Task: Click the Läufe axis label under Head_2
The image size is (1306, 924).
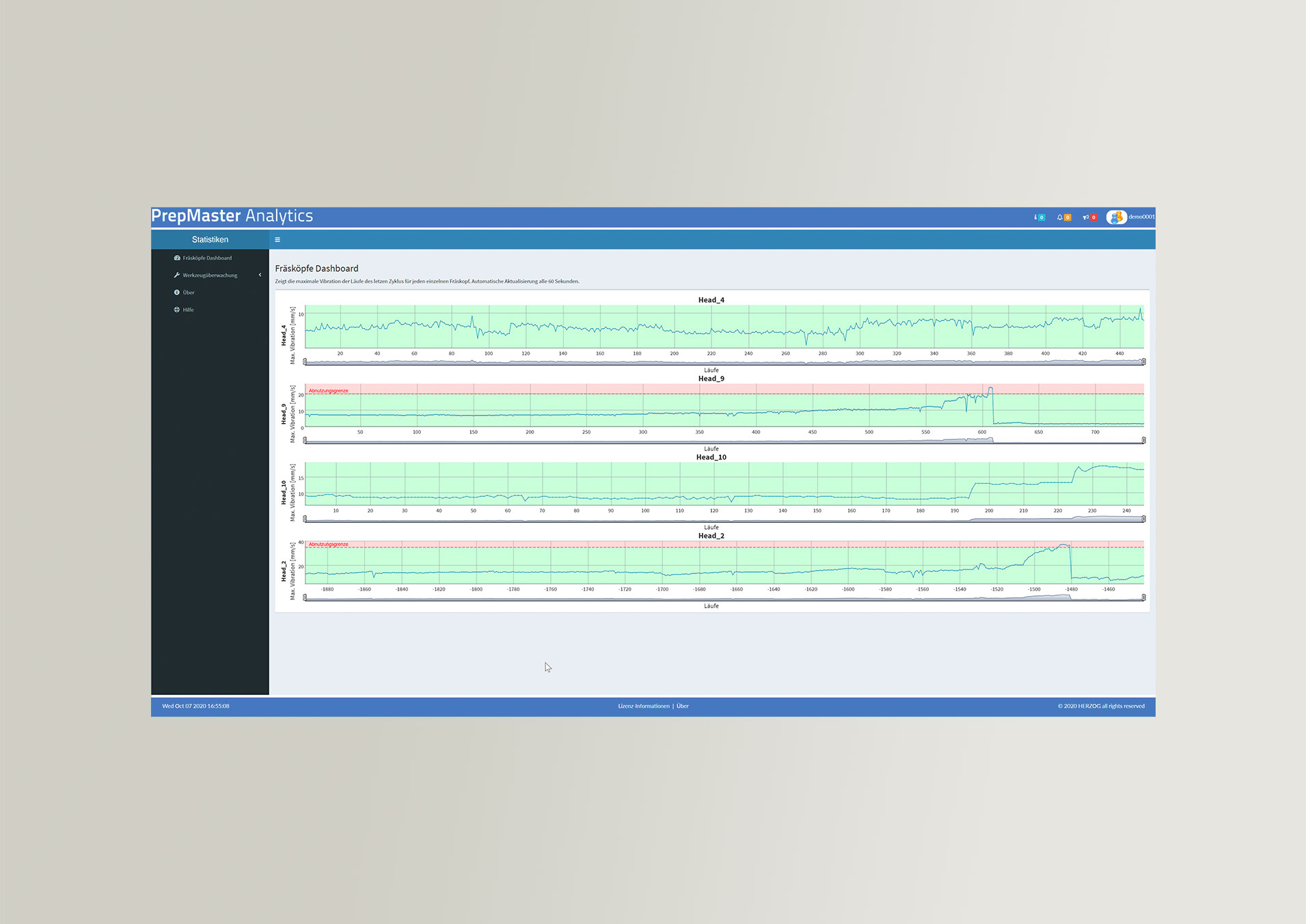Action: pyautogui.click(x=711, y=606)
